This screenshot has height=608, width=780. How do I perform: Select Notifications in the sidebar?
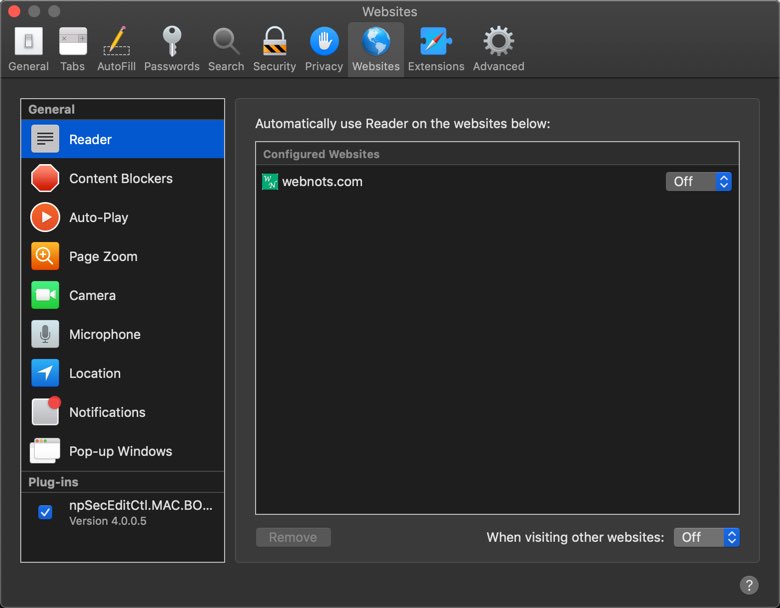pos(107,412)
